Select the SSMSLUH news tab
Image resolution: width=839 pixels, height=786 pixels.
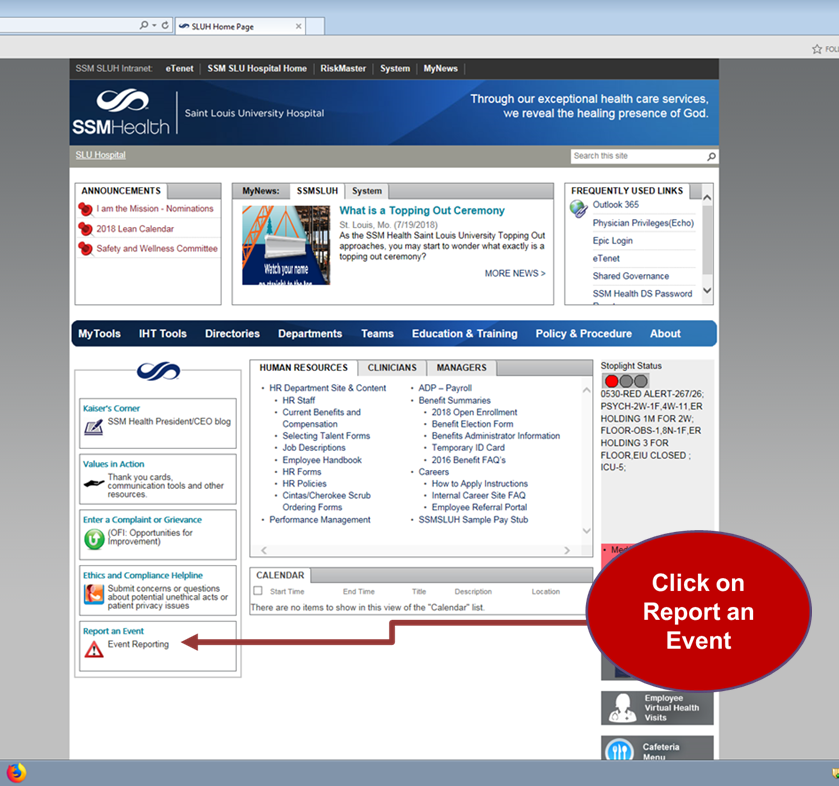[317, 191]
